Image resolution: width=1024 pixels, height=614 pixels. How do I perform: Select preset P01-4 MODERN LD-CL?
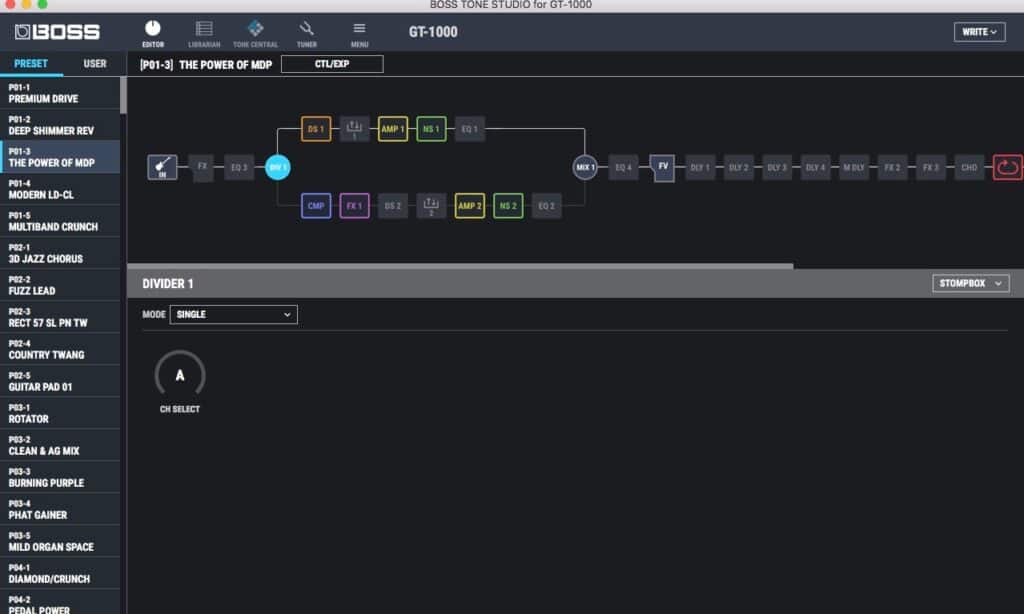tap(60, 189)
